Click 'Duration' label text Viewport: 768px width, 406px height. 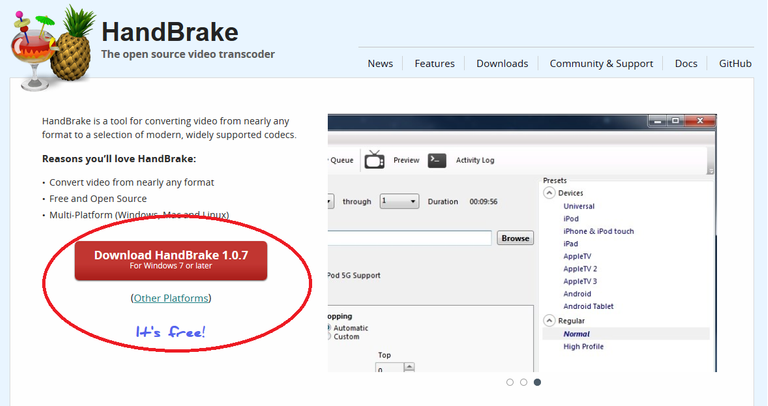pos(443,201)
